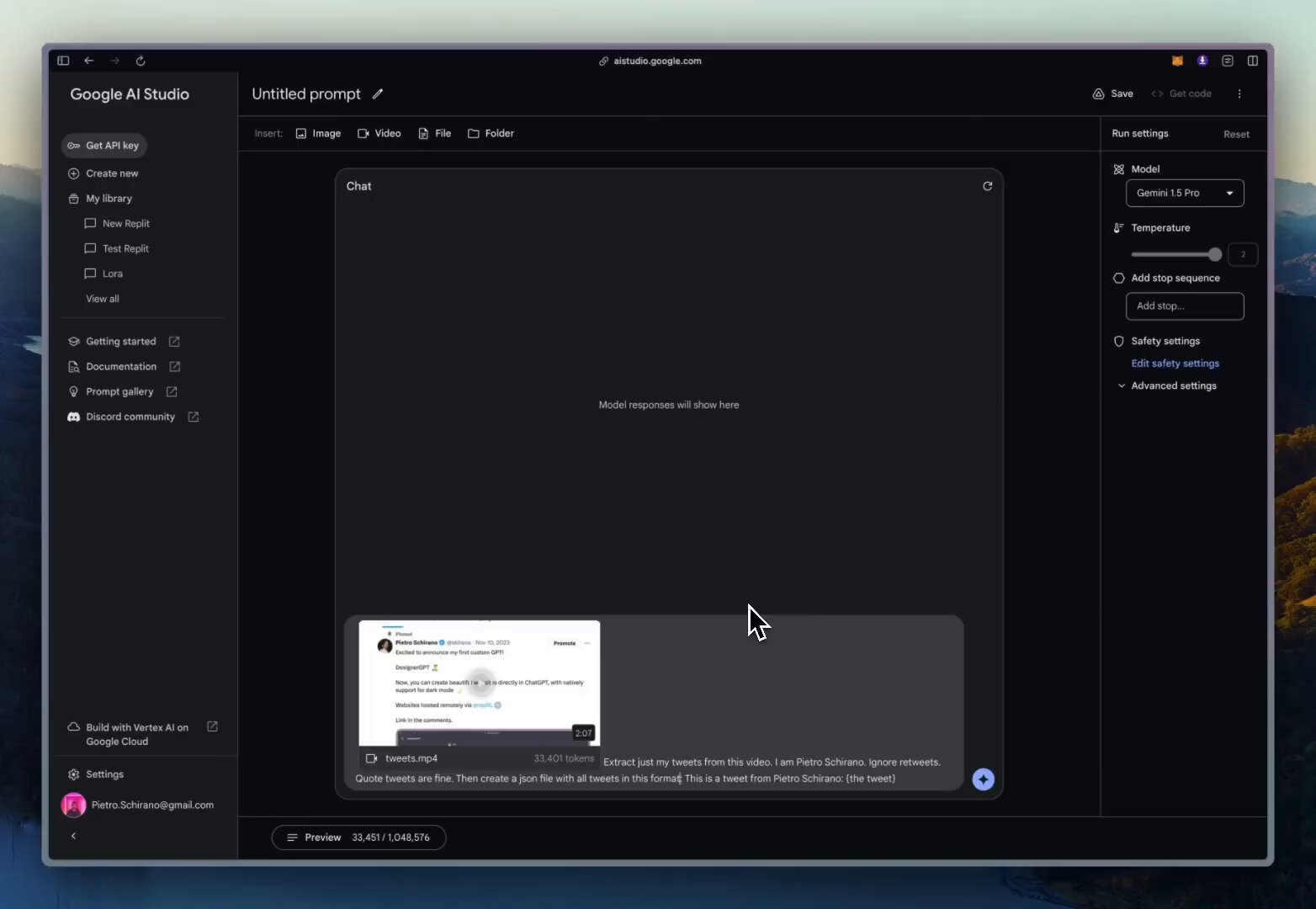Click the Safety settings shield icon
This screenshot has height=909, width=1316.
pos(1118,342)
